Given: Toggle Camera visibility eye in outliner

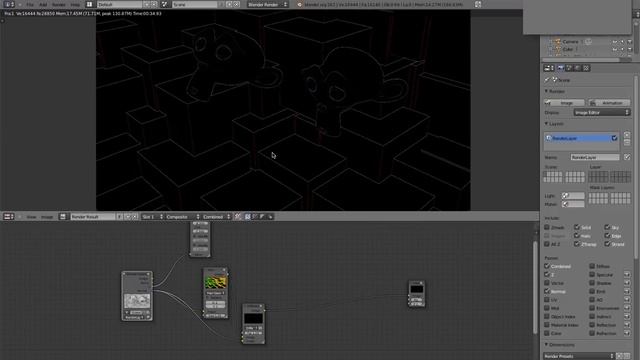Looking at the screenshot, I should (x=615, y=42).
